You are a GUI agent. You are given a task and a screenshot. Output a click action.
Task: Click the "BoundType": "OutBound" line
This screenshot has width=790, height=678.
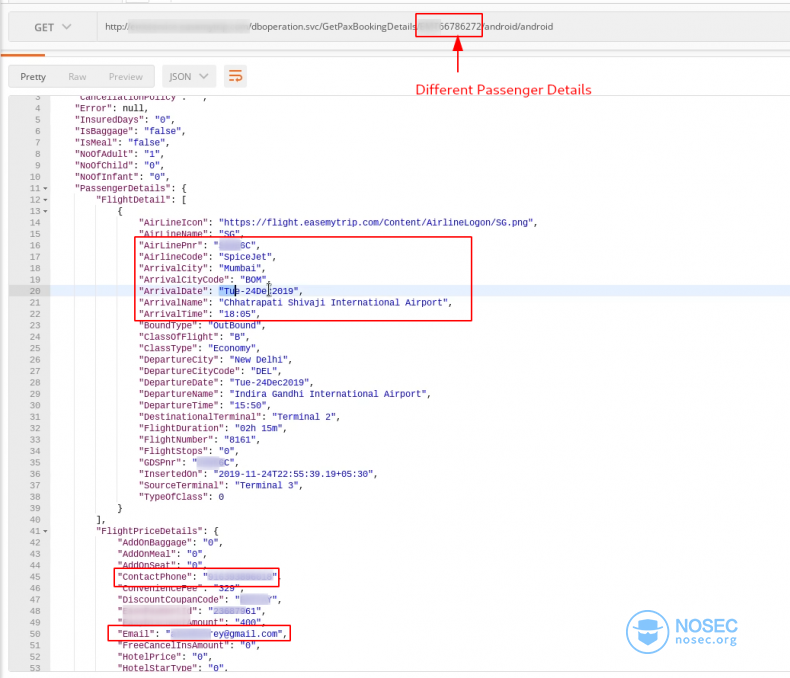[202, 326]
